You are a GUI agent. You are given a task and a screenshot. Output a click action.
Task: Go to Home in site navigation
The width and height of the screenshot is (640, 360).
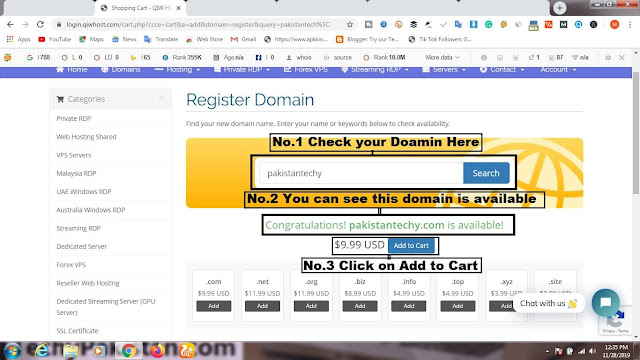pyautogui.click(x=72, y=69)
